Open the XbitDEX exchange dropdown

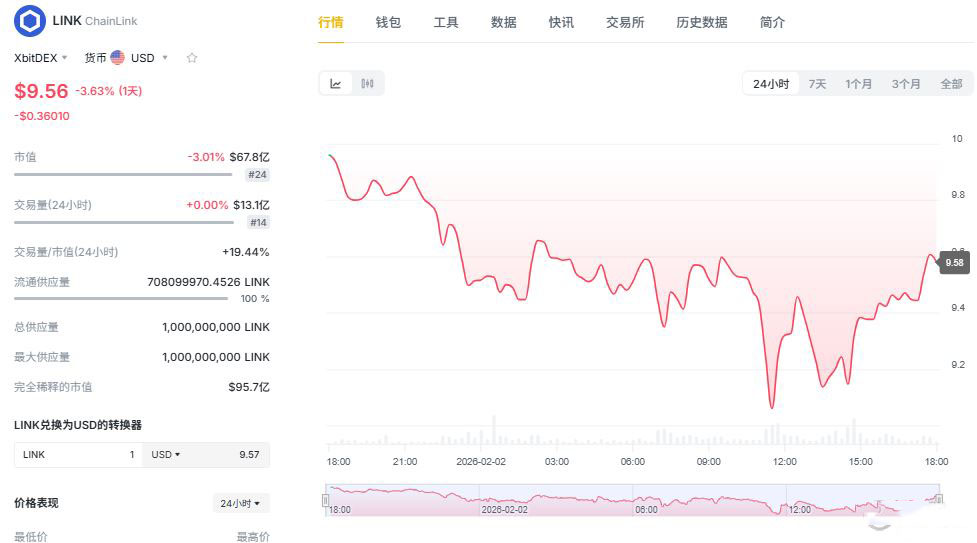tap(41, 58)
